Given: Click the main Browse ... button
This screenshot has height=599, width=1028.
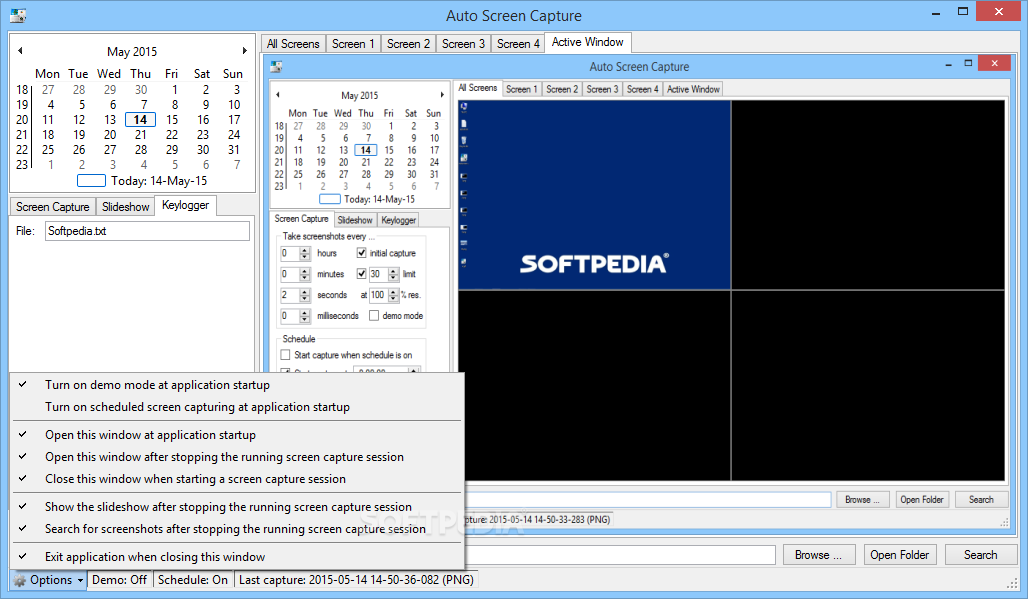Looking at the screenshot, I should (818, 555).
